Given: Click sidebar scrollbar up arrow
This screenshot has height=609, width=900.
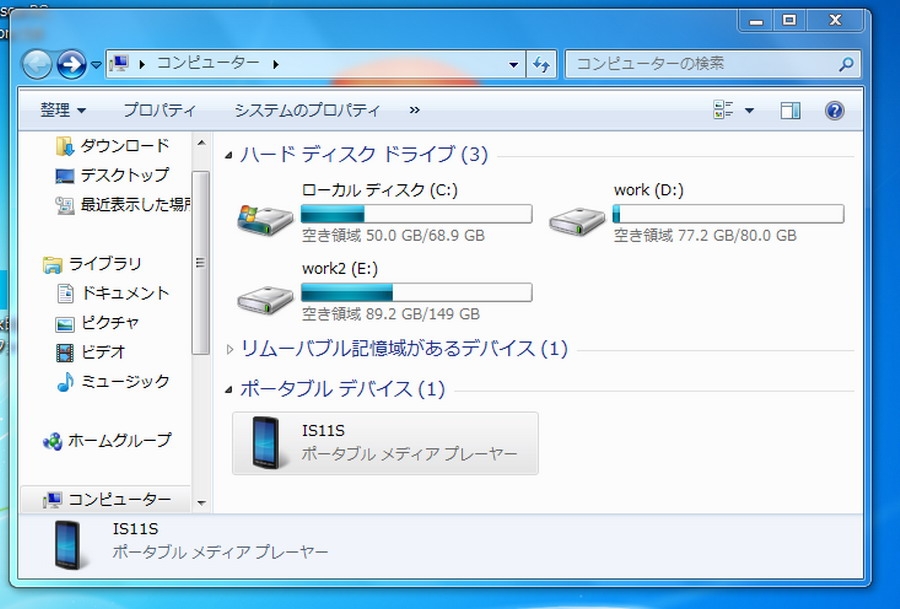Looking at the screenshot, I should (201, 142).
